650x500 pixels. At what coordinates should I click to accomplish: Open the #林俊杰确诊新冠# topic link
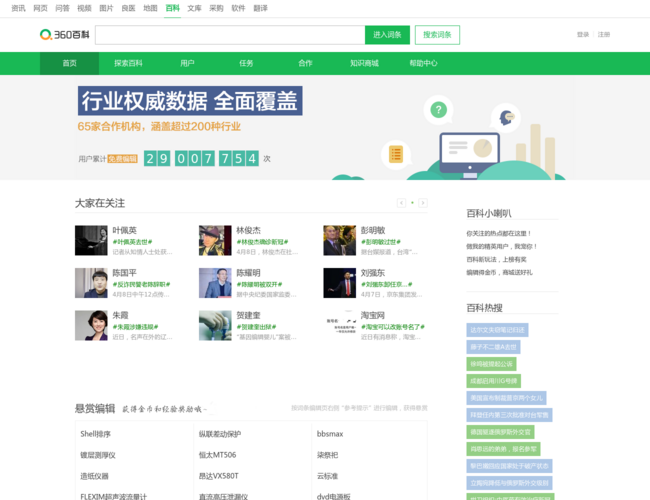coord(262,242)
